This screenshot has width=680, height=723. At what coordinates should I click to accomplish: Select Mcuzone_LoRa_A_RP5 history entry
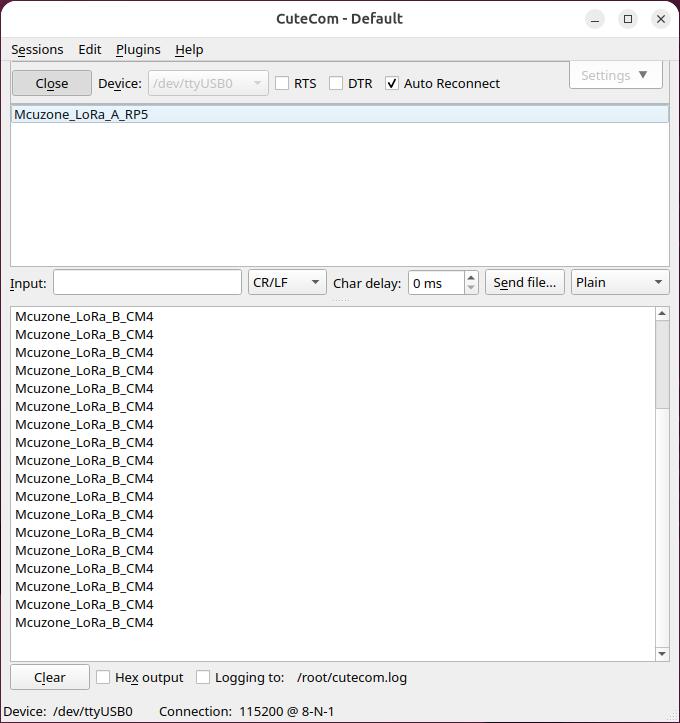tap(82, 115)
